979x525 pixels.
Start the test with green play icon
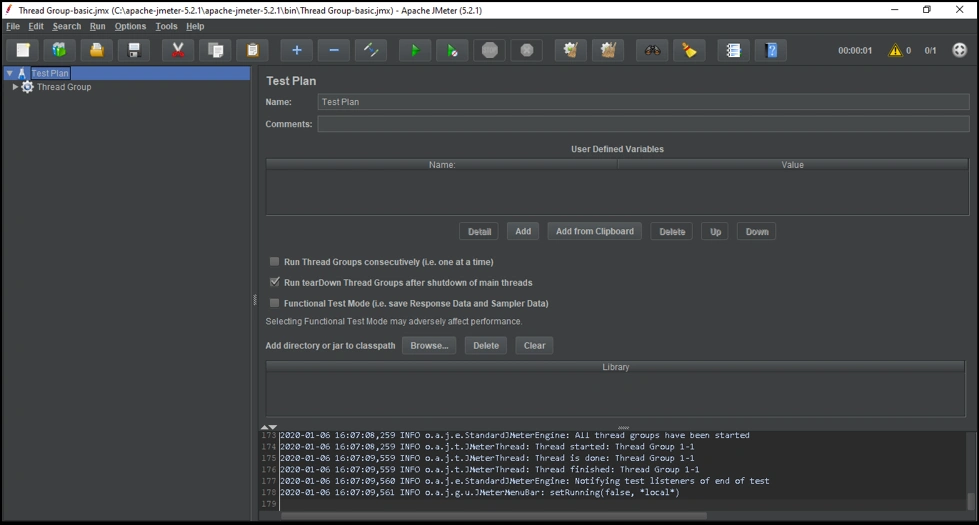click(415, 50)
